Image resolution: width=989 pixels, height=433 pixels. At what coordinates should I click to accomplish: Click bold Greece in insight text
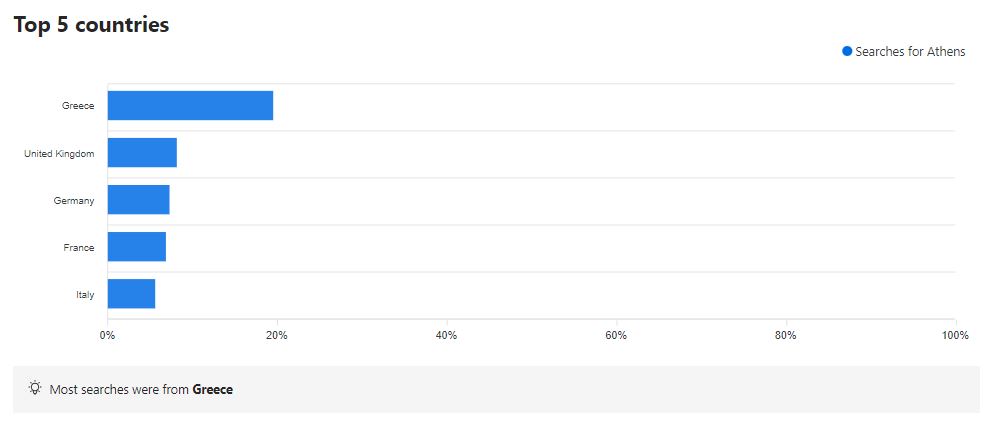tap(212, 389)
